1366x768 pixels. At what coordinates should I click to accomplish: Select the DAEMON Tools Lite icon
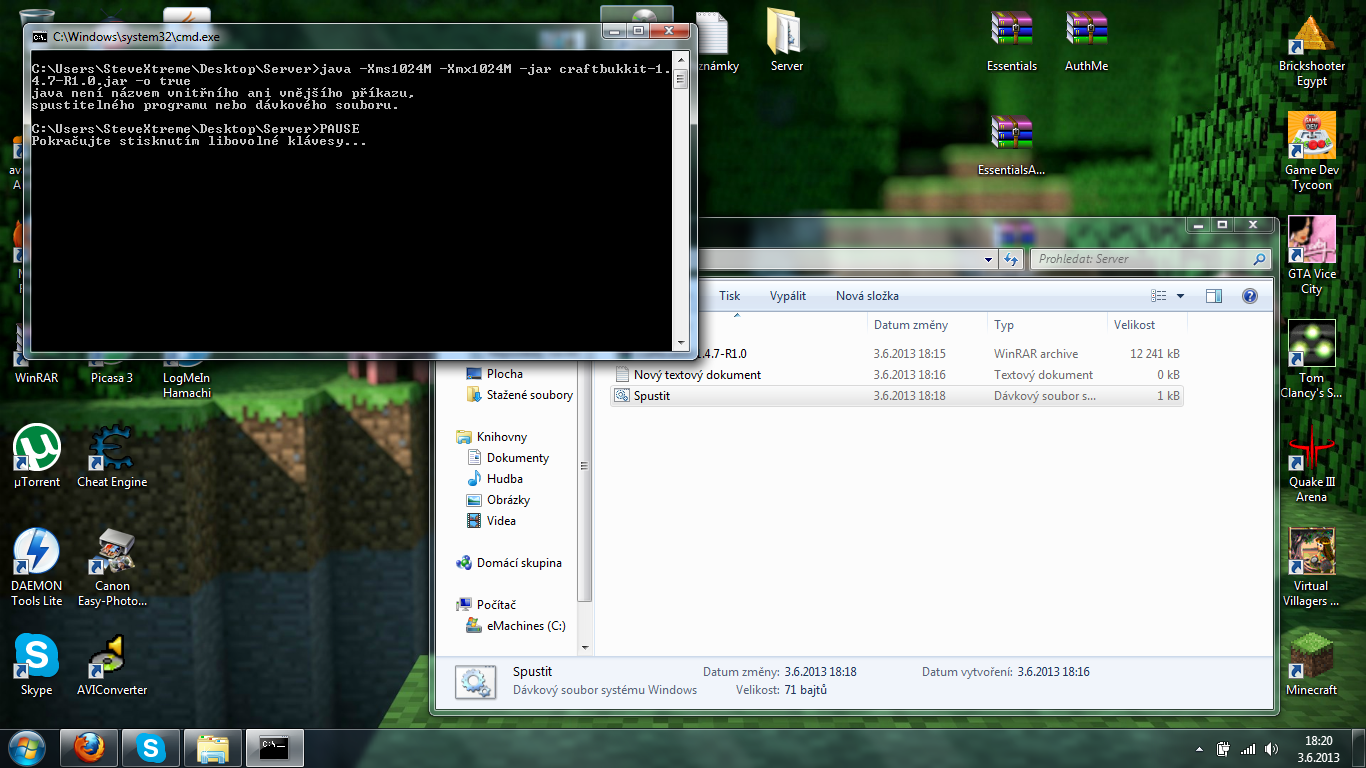(x=37, y=553)
